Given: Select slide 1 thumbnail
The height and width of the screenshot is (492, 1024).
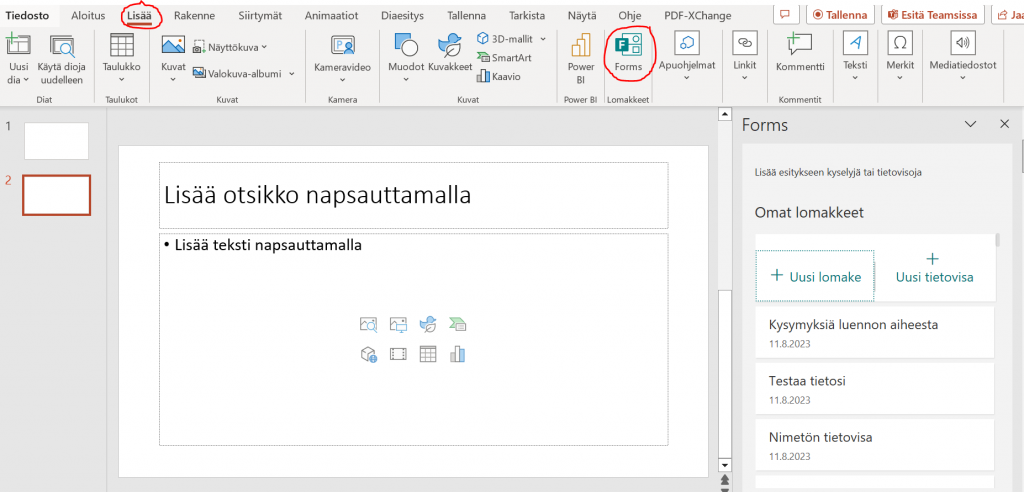Looking at the screenshot, I should point(56,141).
